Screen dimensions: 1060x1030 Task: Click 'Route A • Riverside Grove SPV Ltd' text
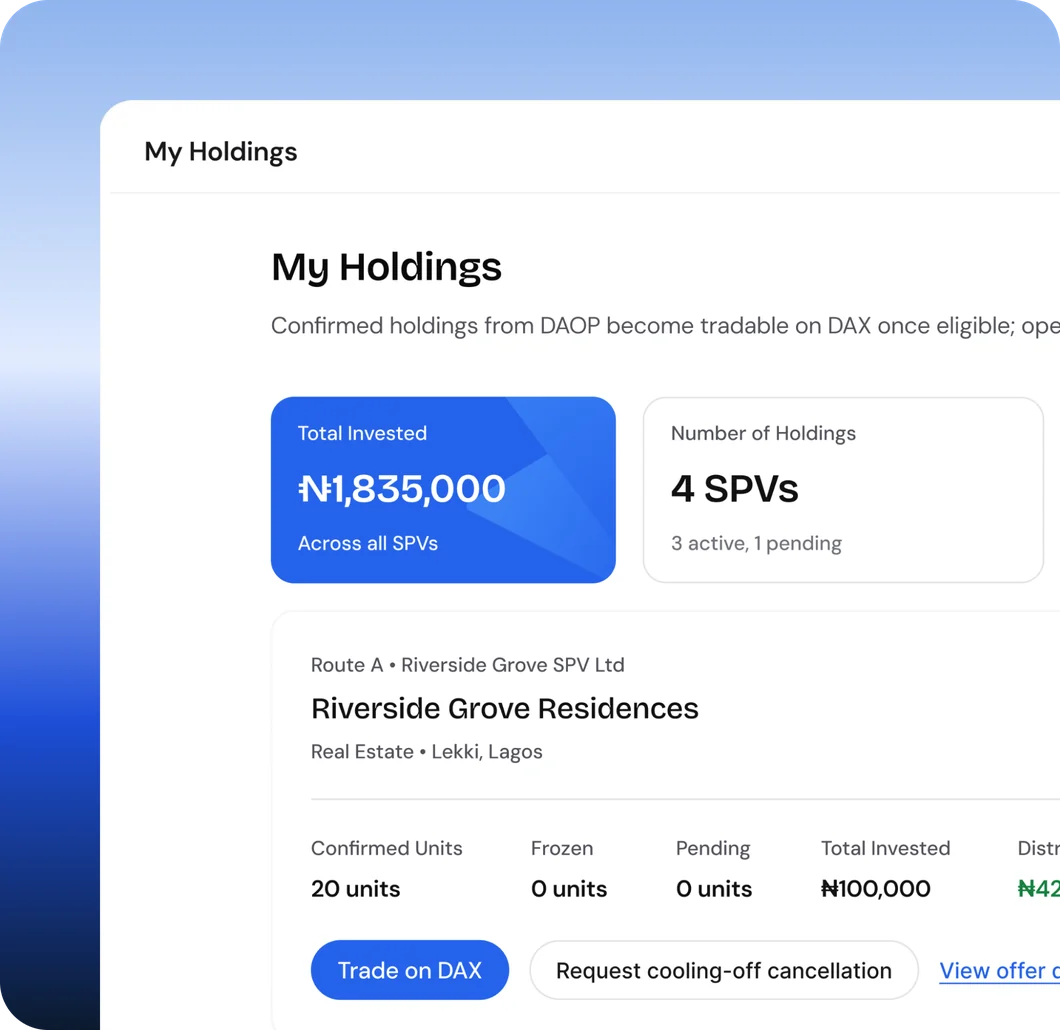(x=467, y=665)
